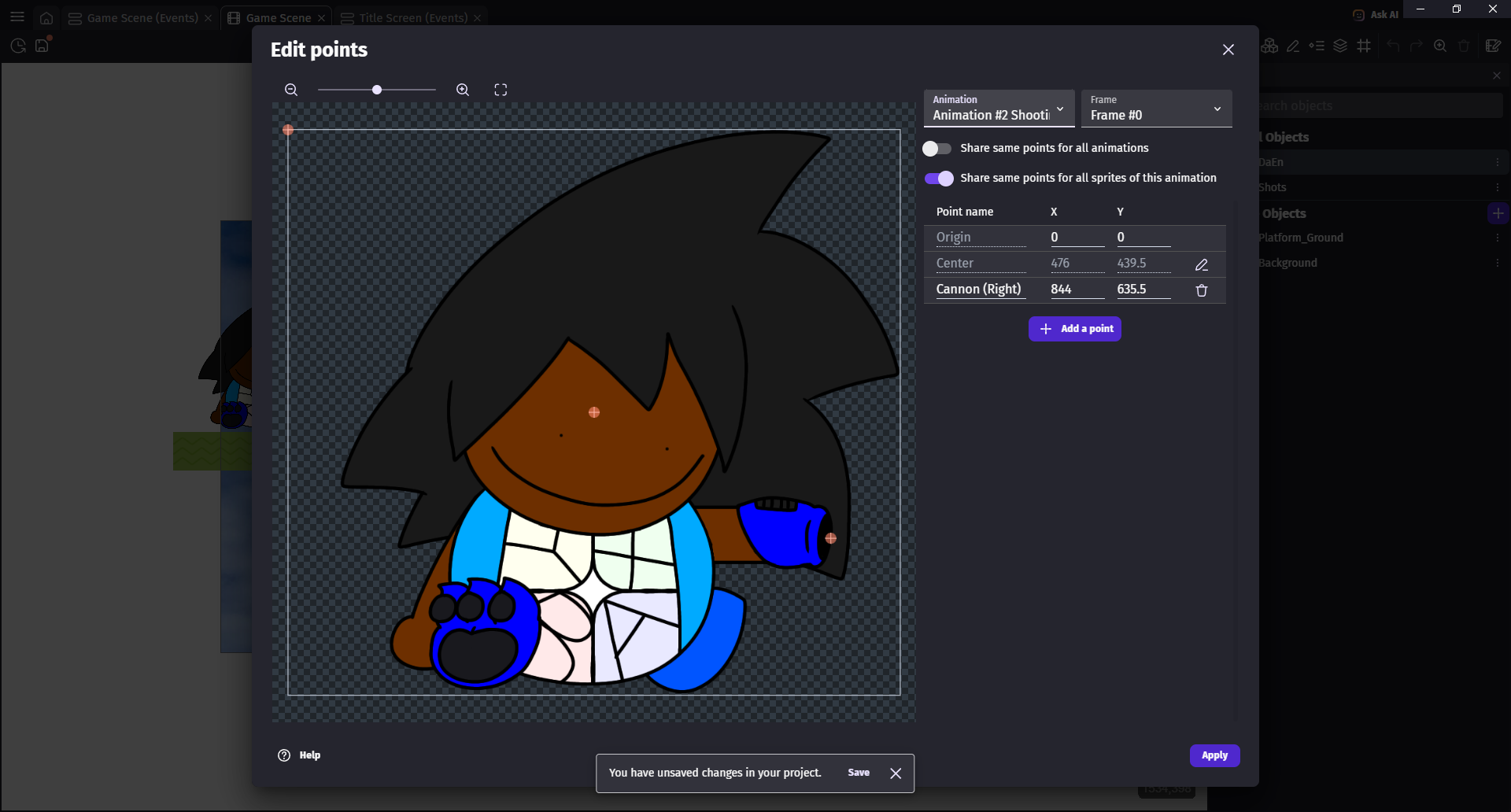Disable share points for all sprites toggle
Image resolution: width=1511 pixels, height=812 pixels.
coord(939,179)
